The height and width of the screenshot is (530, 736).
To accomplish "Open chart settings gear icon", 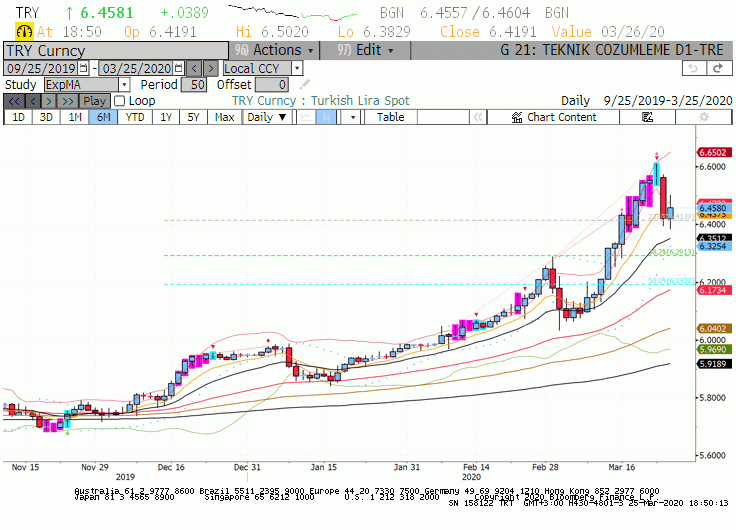I will coord(703,117).
